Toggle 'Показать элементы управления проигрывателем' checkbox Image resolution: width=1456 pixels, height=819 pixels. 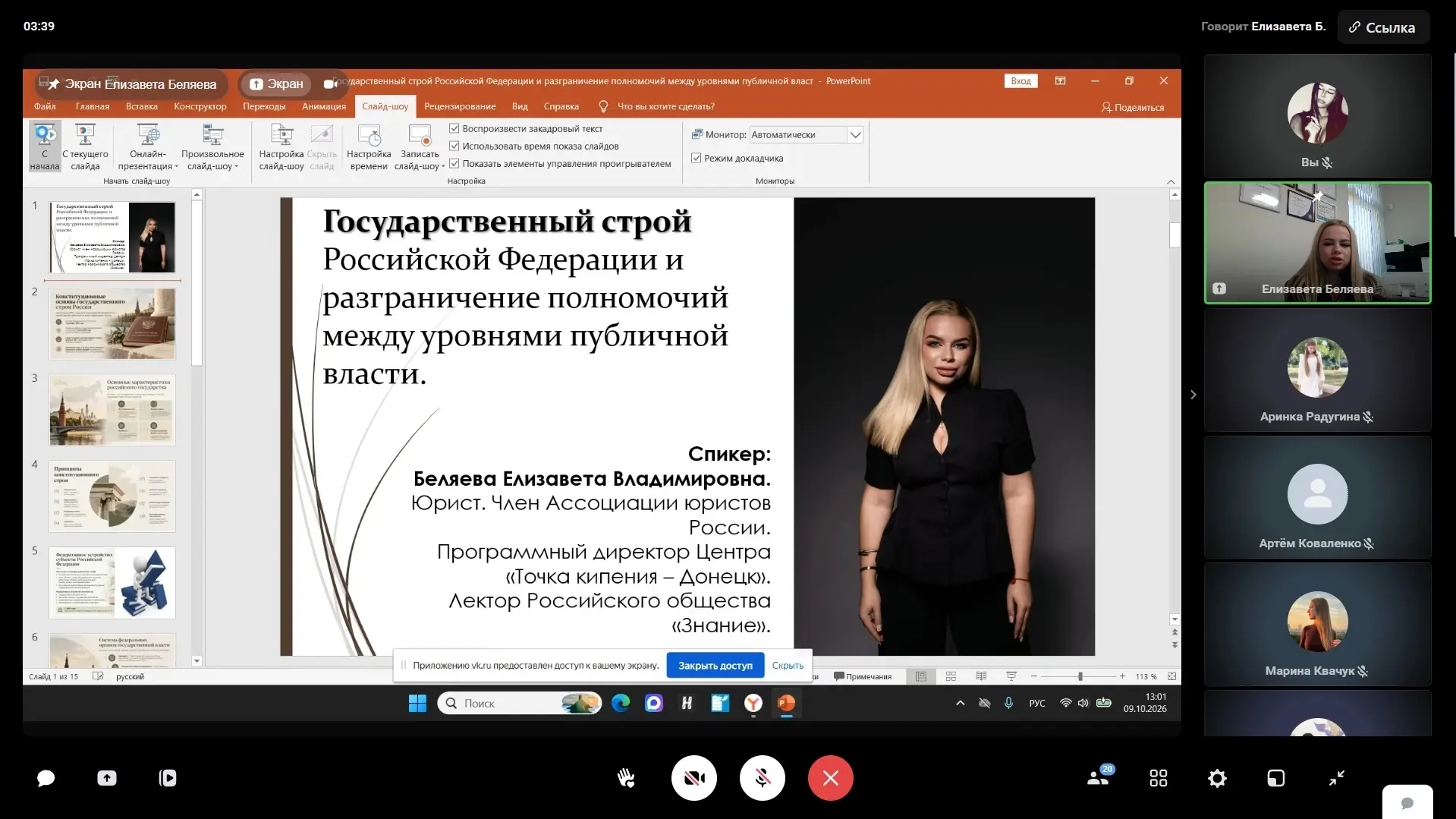point(454,163)
